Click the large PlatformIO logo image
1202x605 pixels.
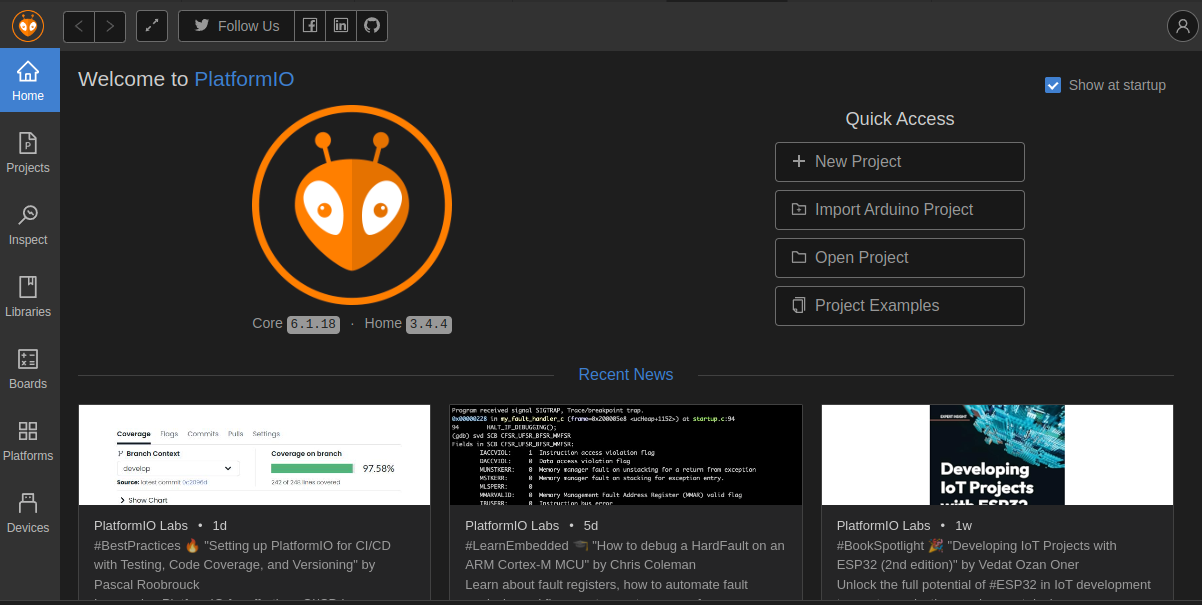(352, 204)
